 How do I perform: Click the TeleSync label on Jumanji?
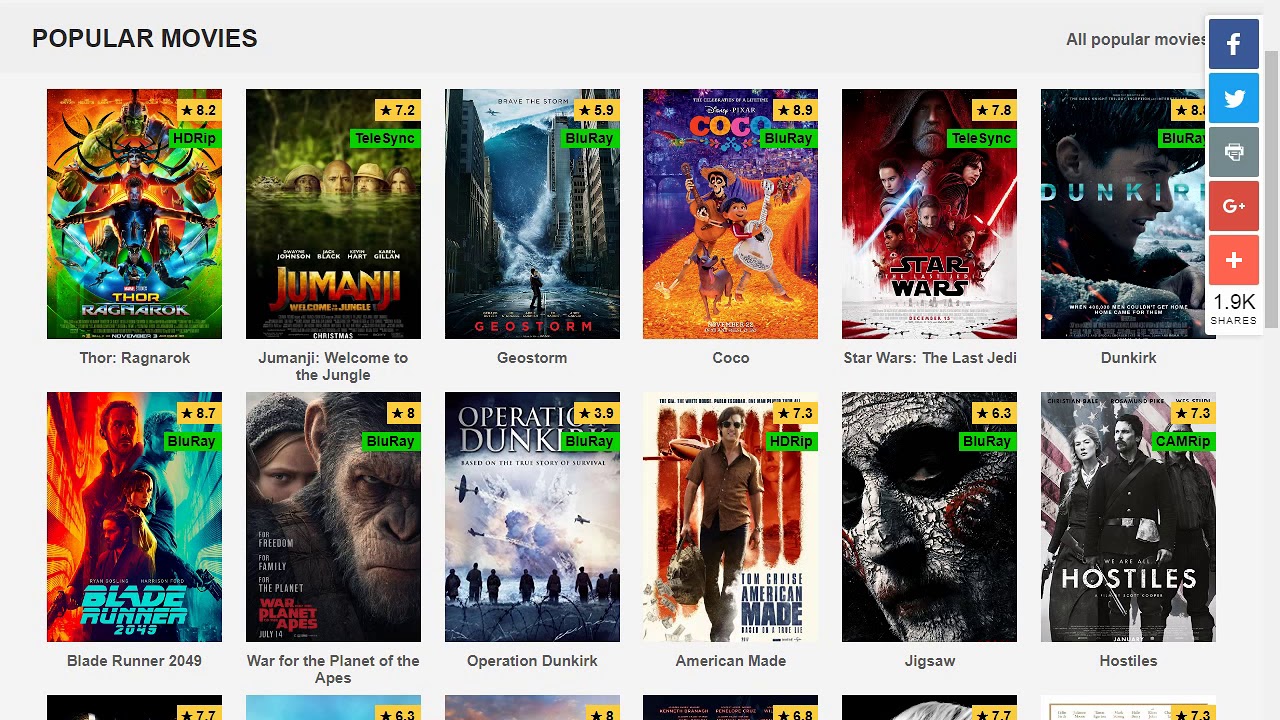[x=385, y=138]
